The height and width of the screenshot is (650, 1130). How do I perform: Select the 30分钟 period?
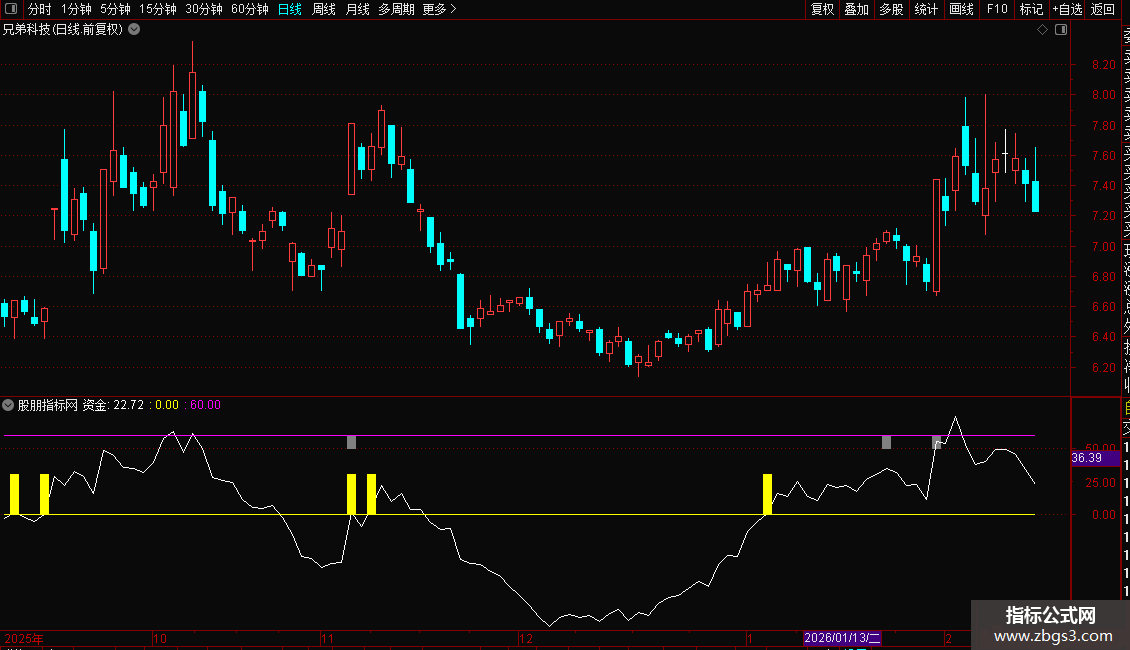coord(204,9)
